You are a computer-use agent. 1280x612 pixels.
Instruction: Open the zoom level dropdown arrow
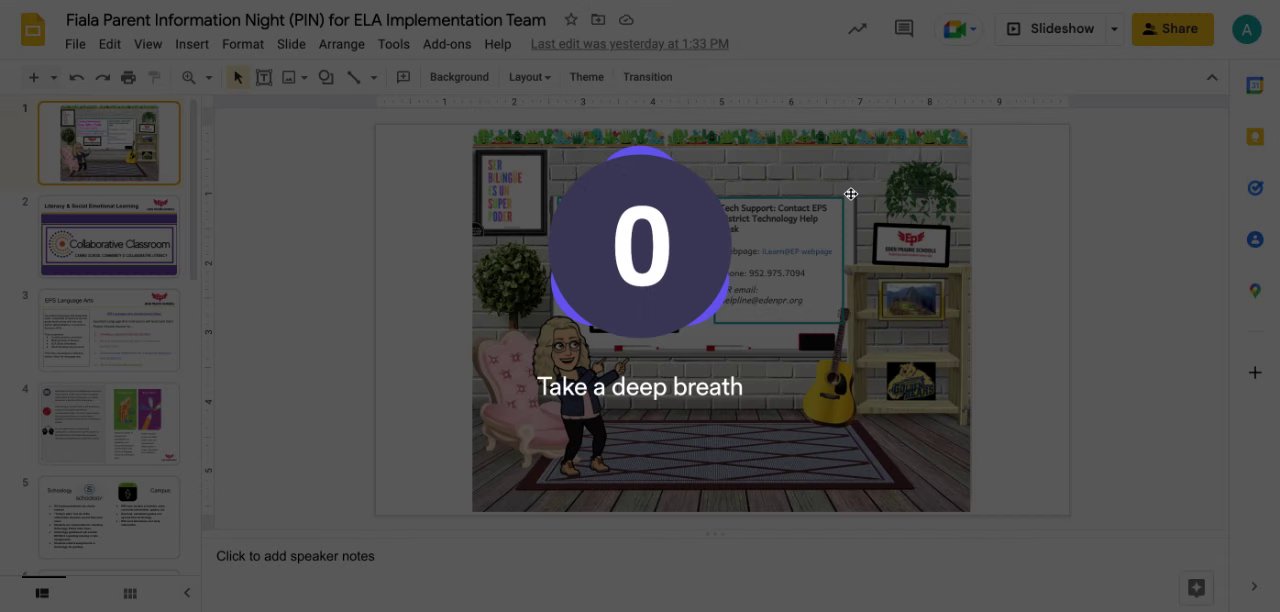(209, 77)
